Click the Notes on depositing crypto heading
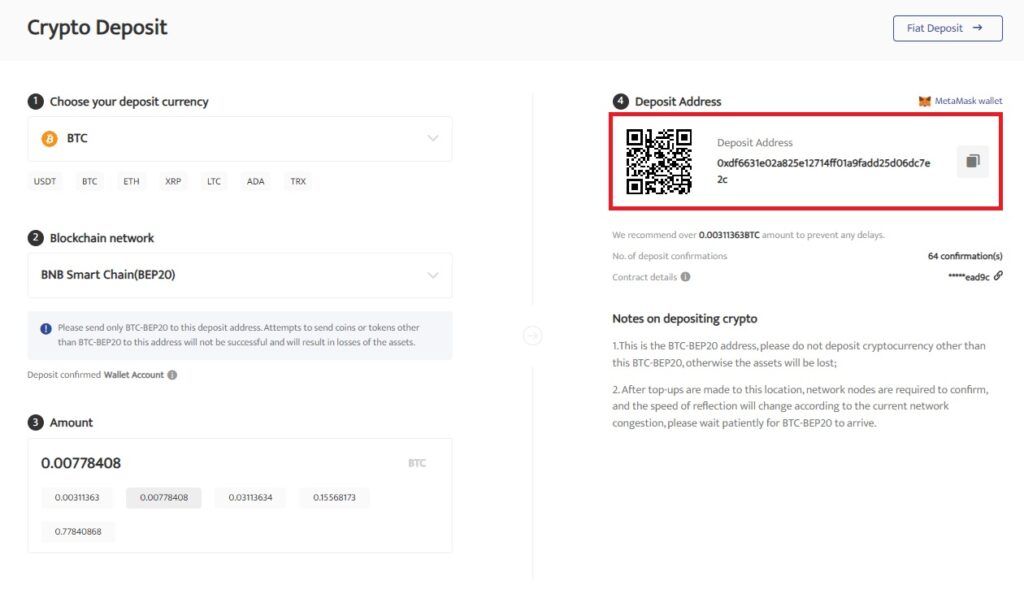 pyautogui.click(x=684, y=319)
